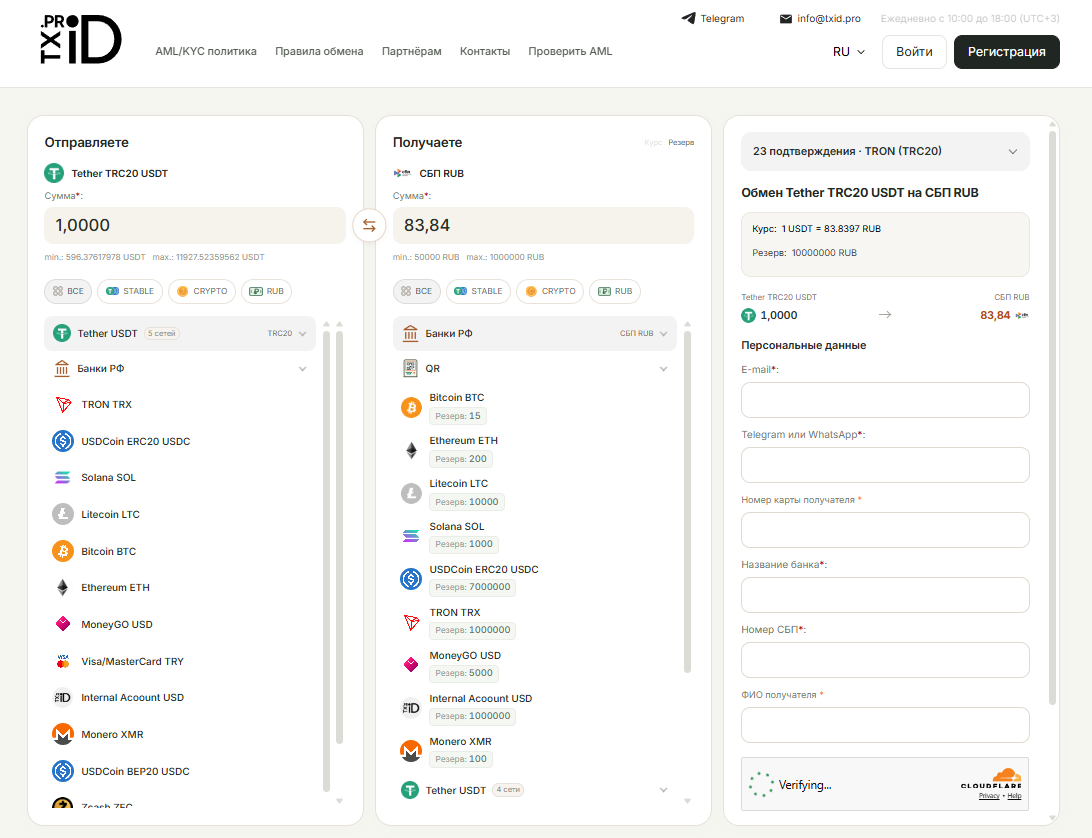Viewport: 1092px width, 838px height.
Task: Expand Банки РФ in send list
Action: tap(180, 369)
